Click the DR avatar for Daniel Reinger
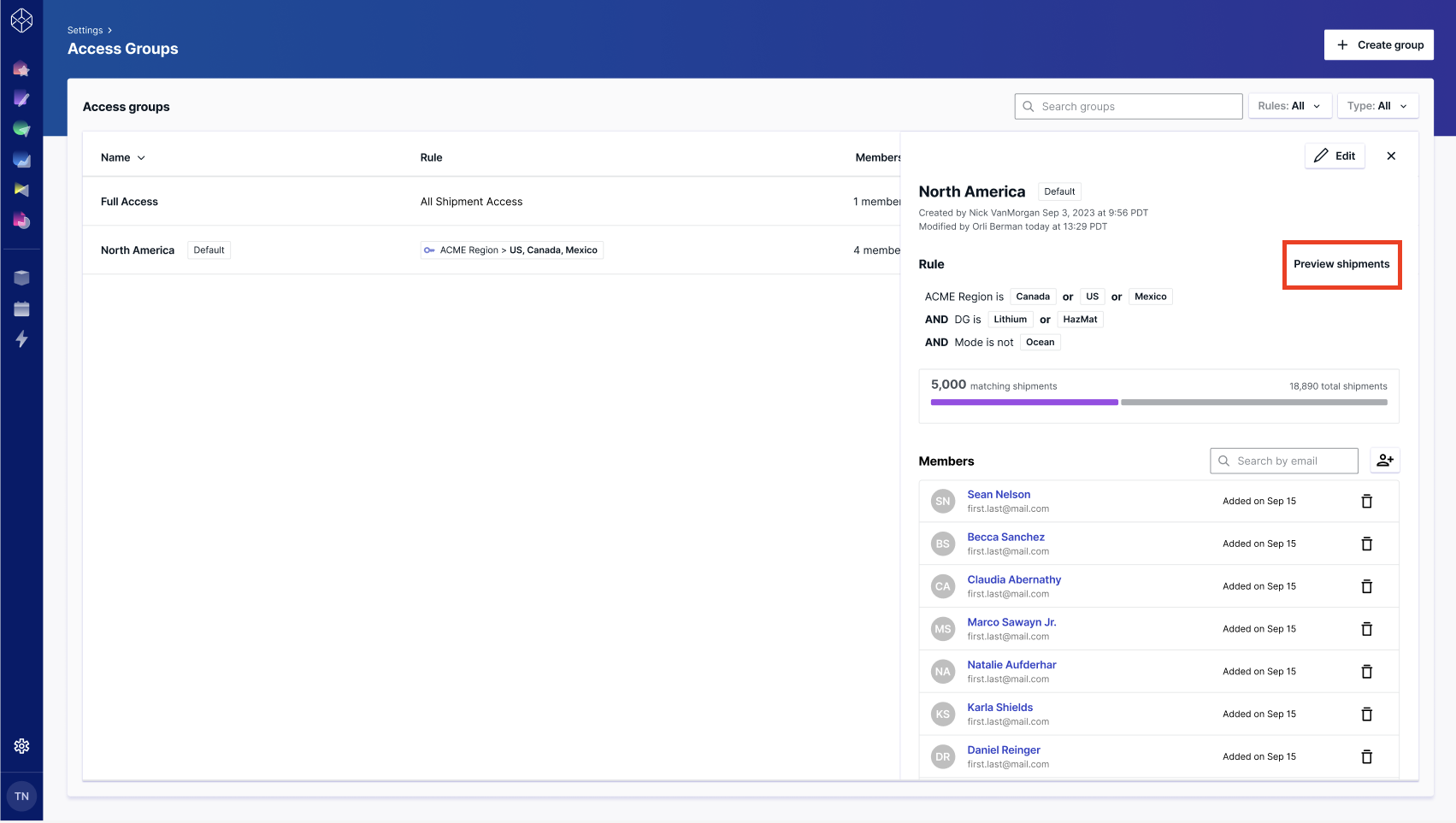1456x823 pixels. 943,757
